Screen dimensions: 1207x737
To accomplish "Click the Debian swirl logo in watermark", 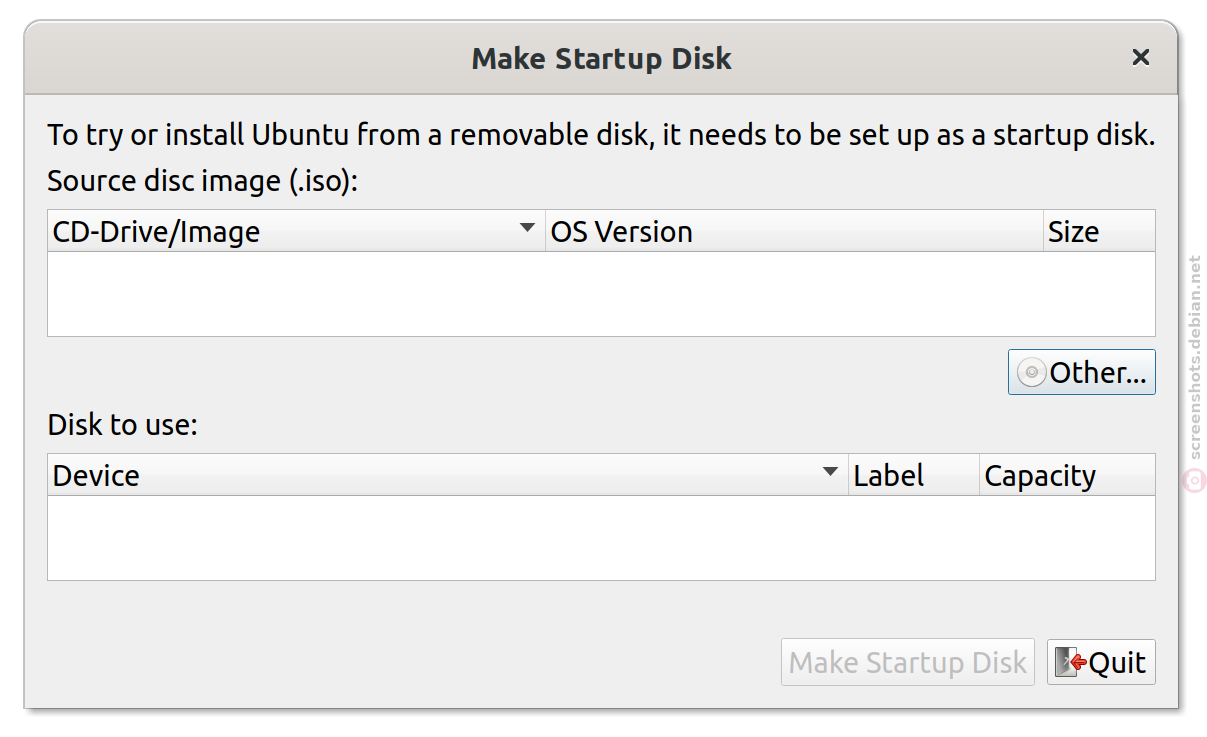I will [1194, 480].
